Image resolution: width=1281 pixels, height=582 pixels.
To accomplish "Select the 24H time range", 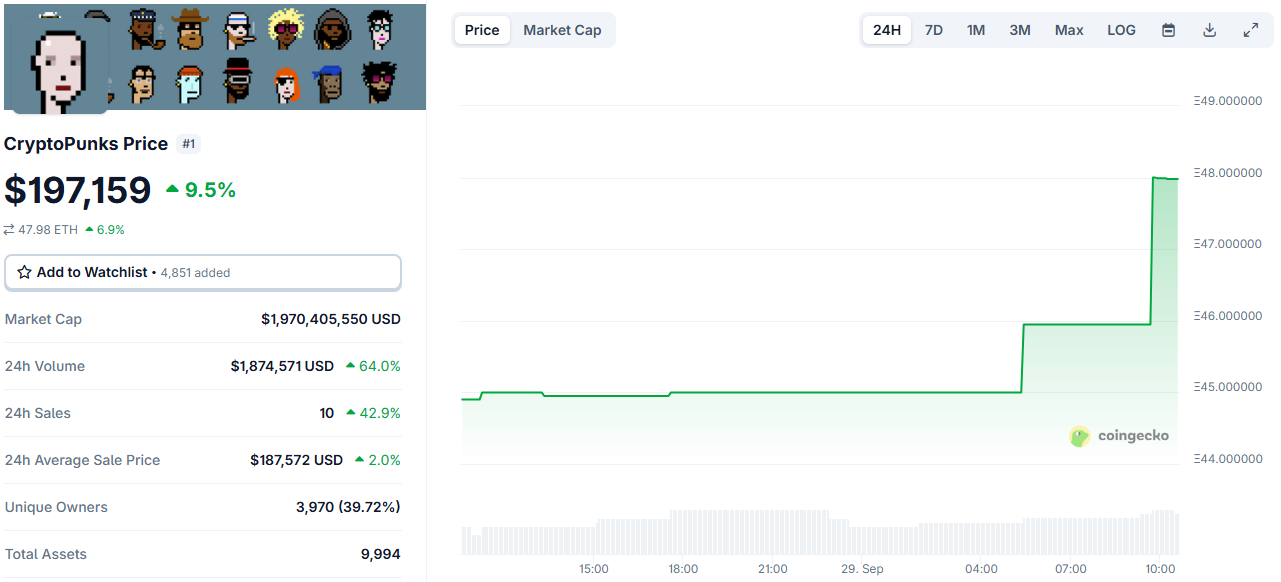I will coord(886,30).
